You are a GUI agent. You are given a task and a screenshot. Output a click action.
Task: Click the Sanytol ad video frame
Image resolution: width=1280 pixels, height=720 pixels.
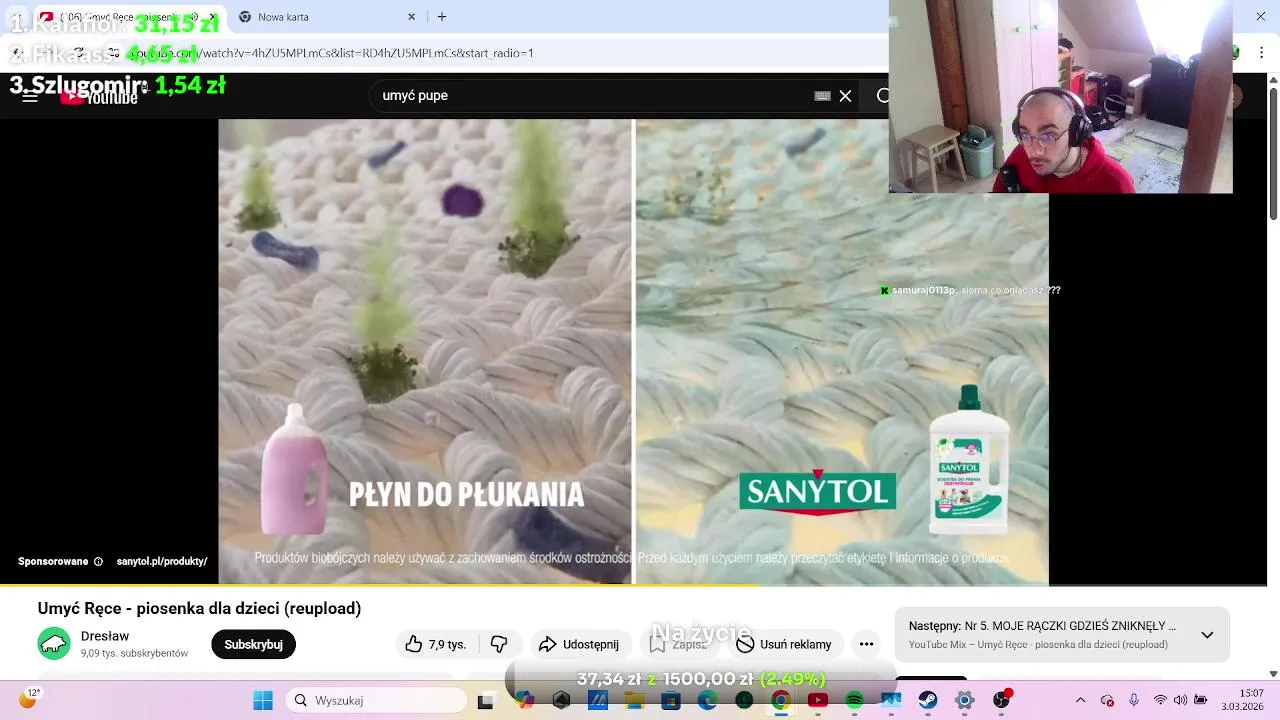(x=633, y=350)
